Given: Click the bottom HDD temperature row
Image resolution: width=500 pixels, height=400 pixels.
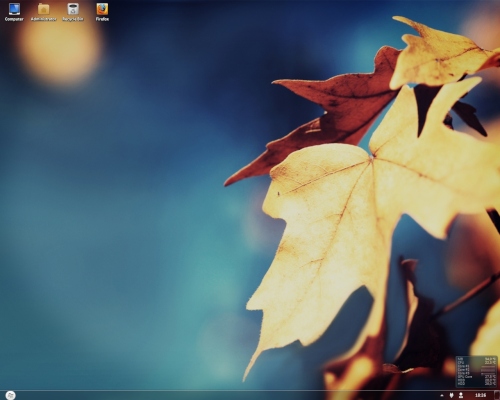Looking at the screenshot, I should pos(477,384).
